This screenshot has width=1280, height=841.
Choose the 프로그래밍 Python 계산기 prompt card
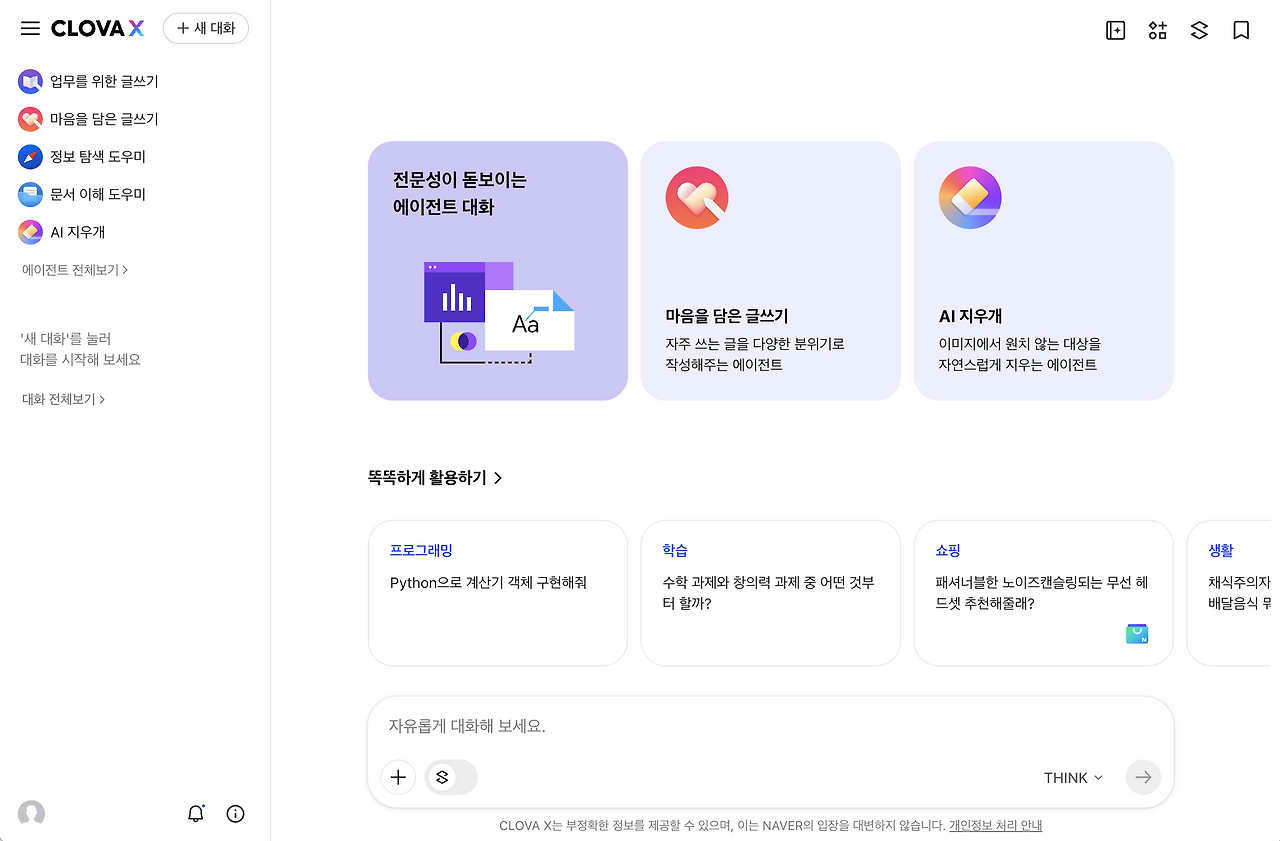[498, 593]
